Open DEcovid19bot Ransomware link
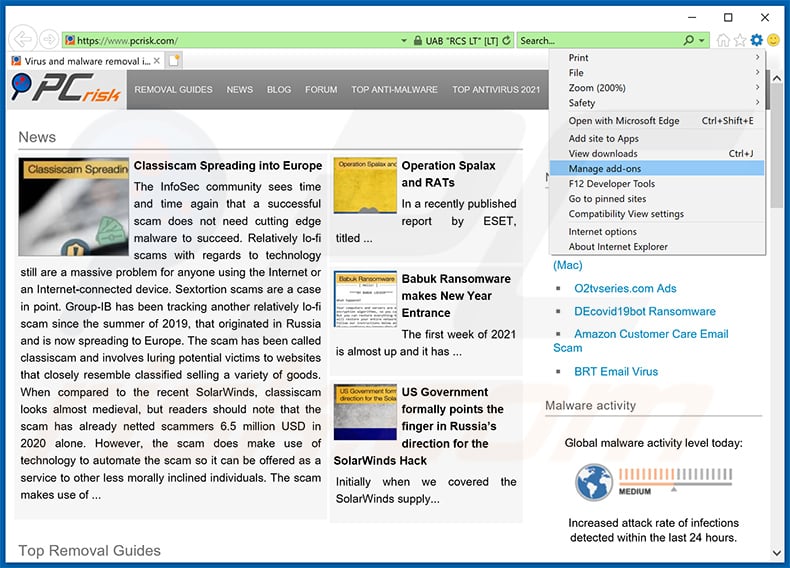The width and height of the screenshot is (790, 568). 645,311
